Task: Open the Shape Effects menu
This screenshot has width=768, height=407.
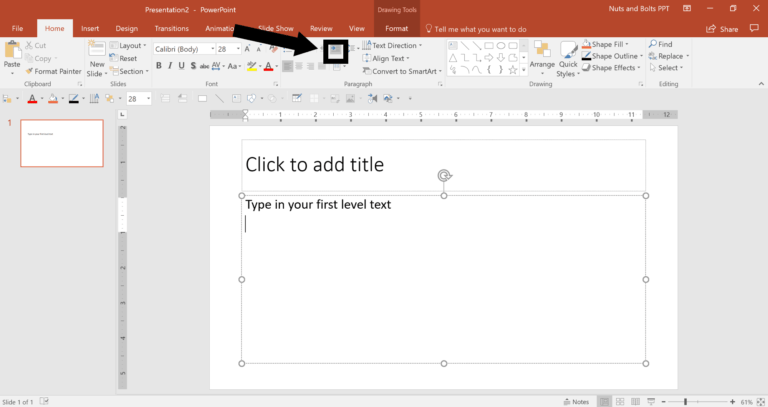Action: point(611,68)
